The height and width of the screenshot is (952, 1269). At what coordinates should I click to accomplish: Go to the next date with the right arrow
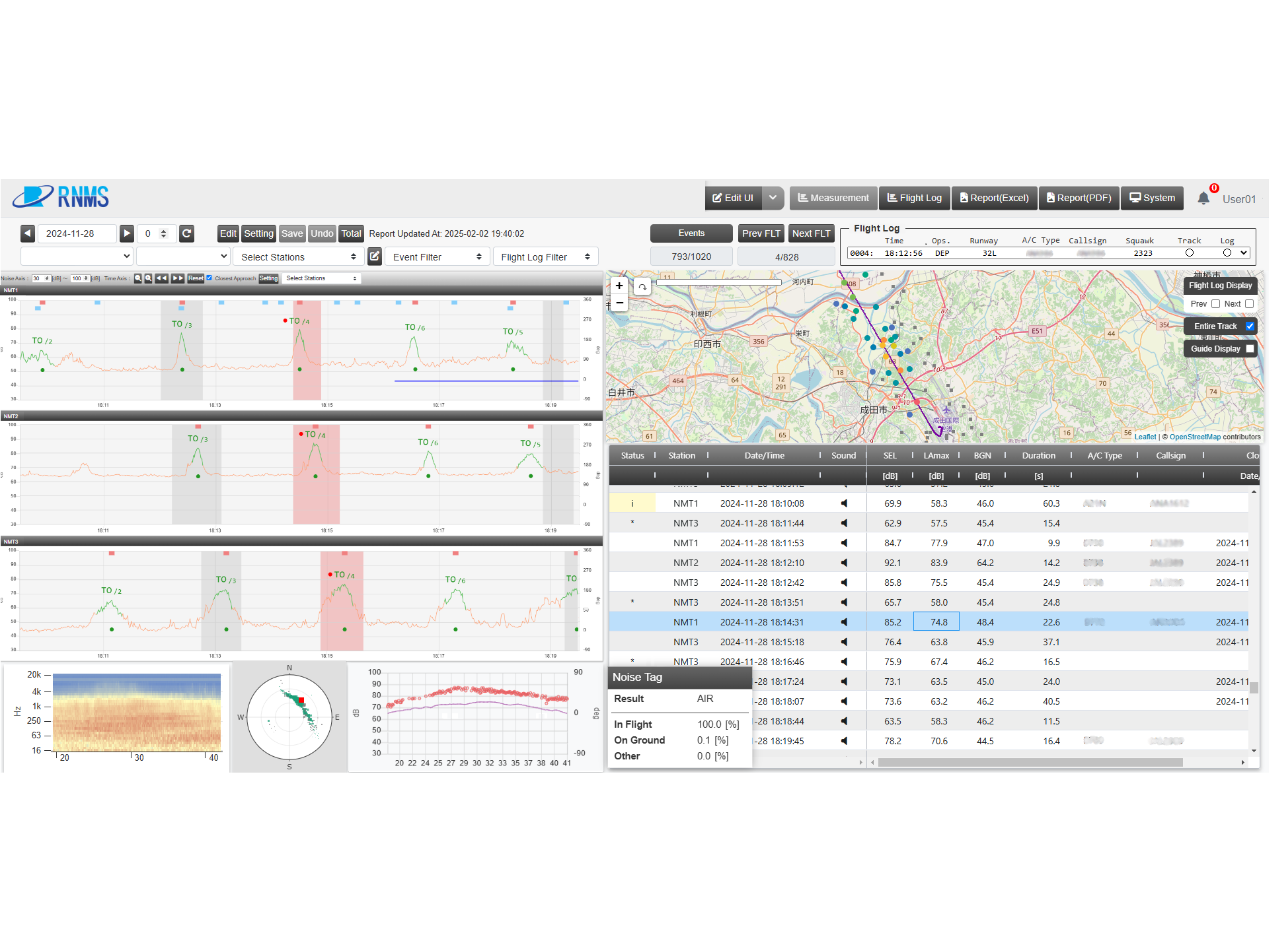pyautogui.click(x=127, y=233)
